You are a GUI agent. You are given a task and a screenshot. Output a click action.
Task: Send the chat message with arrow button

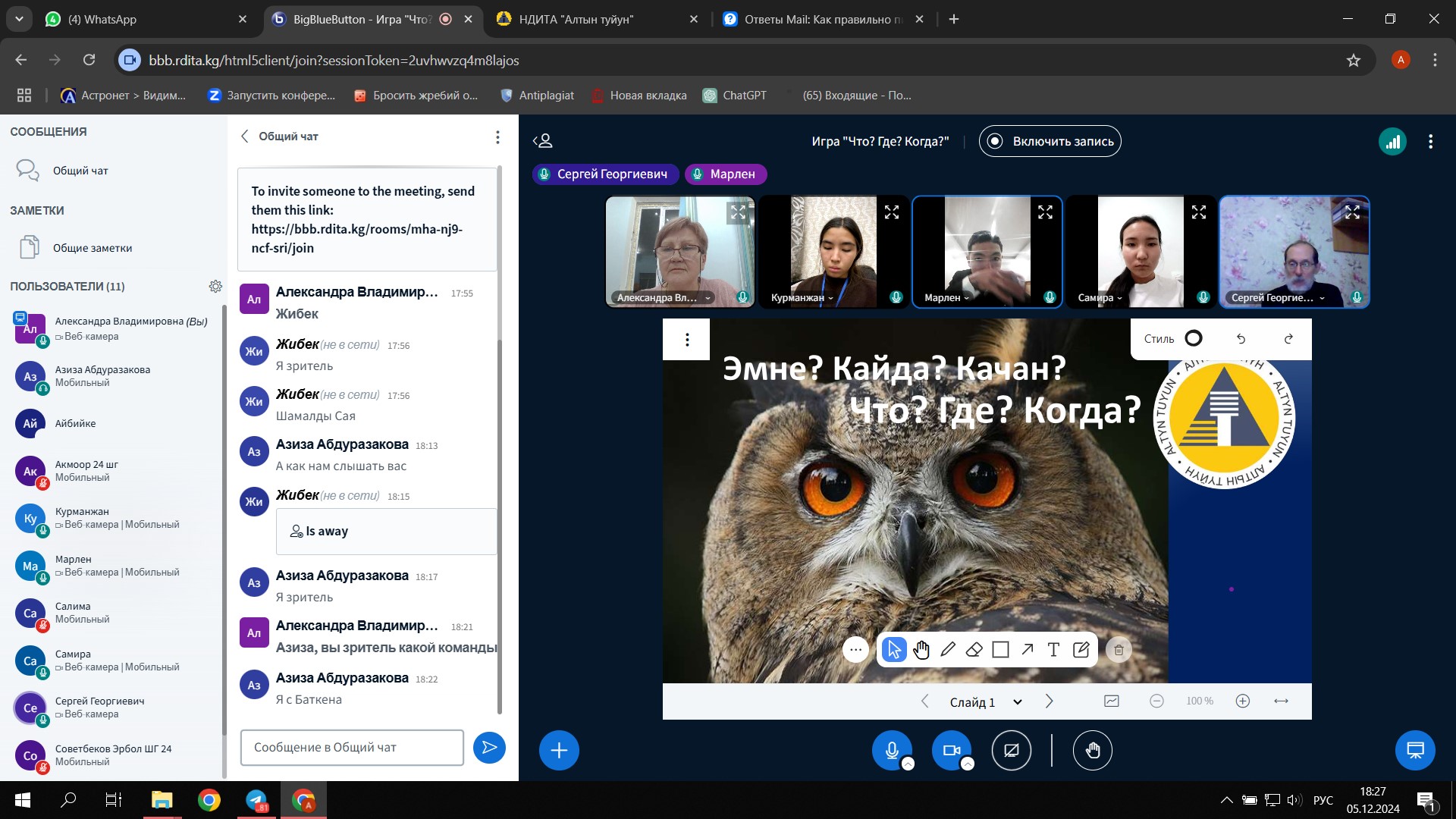pos(489,748)
